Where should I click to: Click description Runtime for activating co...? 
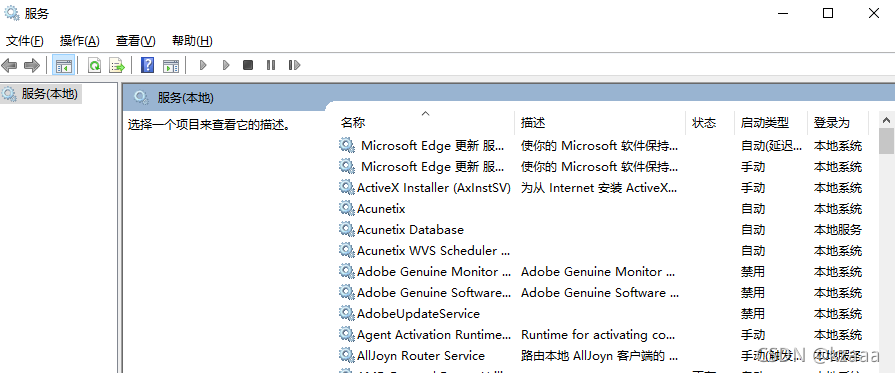point(598,335)
